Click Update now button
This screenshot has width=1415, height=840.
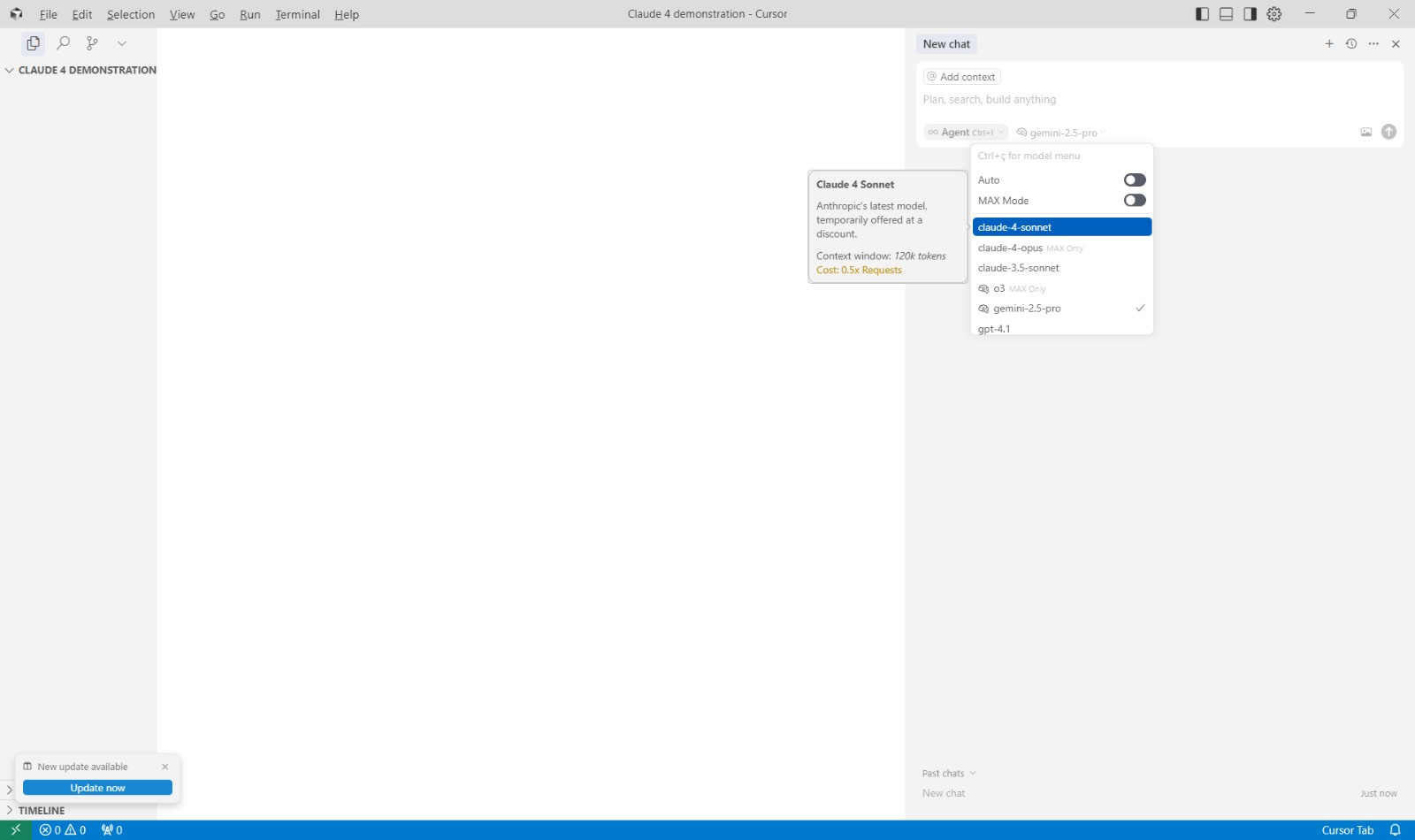pyautogui.click(x=97, y=788)
